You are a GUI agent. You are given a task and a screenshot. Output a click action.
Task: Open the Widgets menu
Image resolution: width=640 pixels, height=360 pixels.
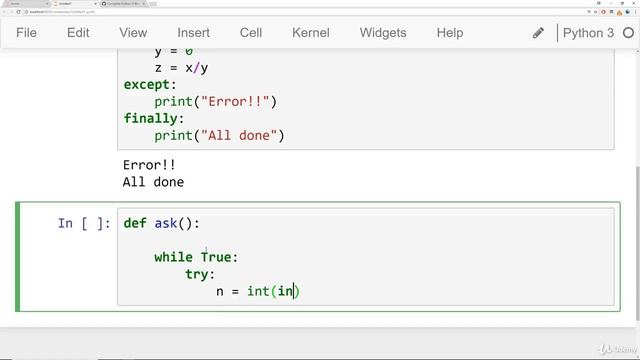[383, 33]
